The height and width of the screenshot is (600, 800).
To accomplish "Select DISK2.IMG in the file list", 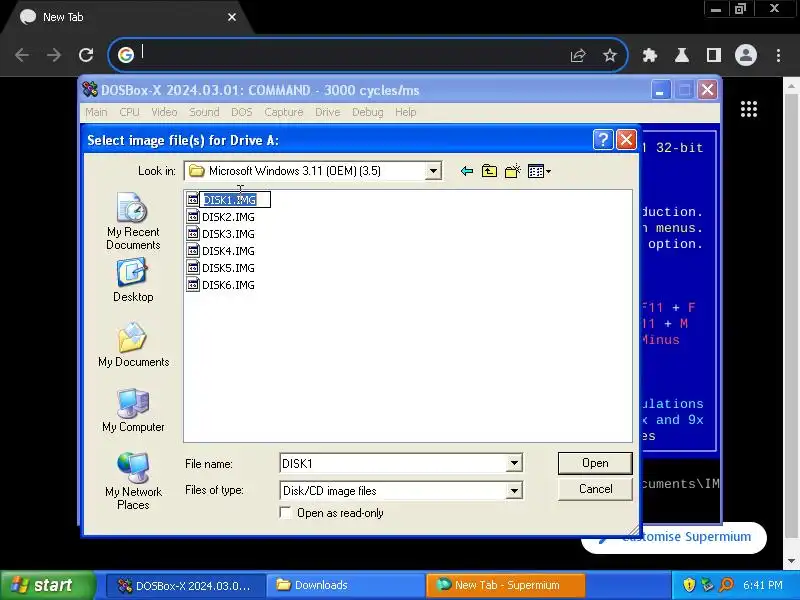I will point(221,217).
